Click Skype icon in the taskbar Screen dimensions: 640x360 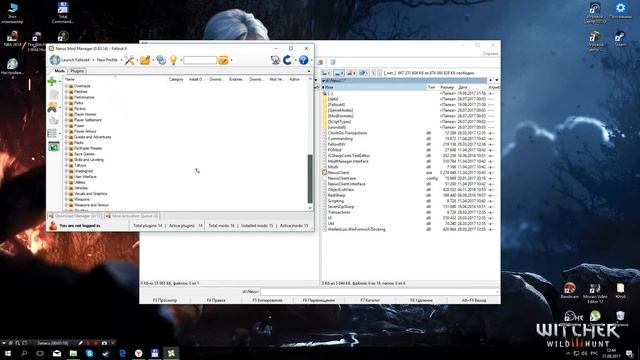coord(89,353)
